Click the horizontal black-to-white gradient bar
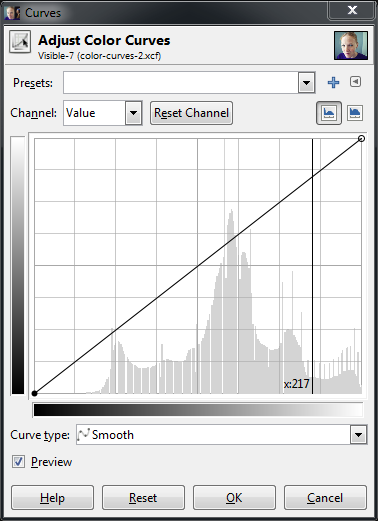 (198, 410)
